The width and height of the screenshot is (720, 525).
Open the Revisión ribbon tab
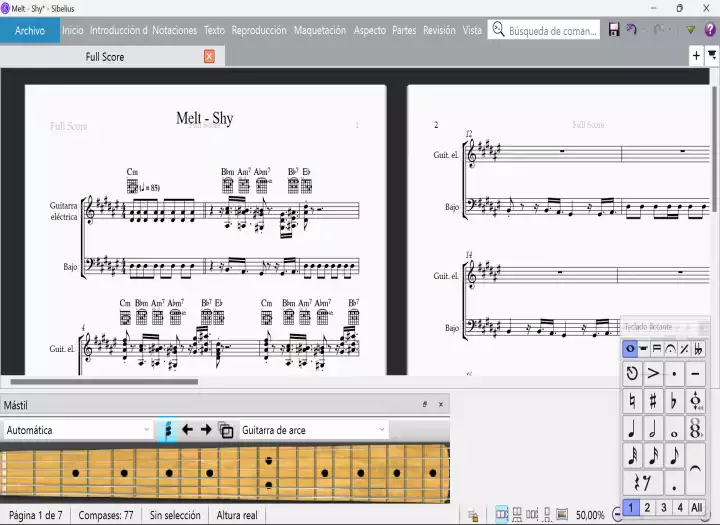(439, 30)
